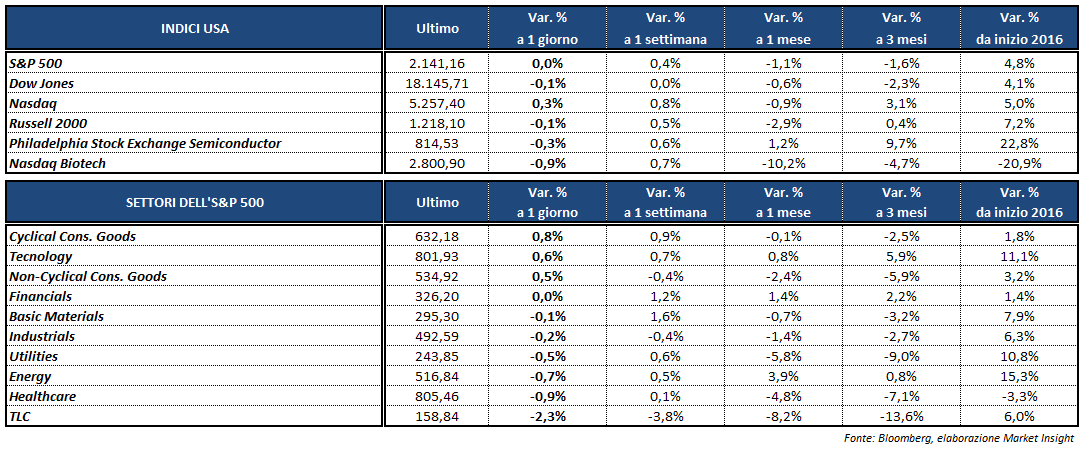Click the INDICI USA table header
This screenshot has width=1083, height=449.
[195, 28]
